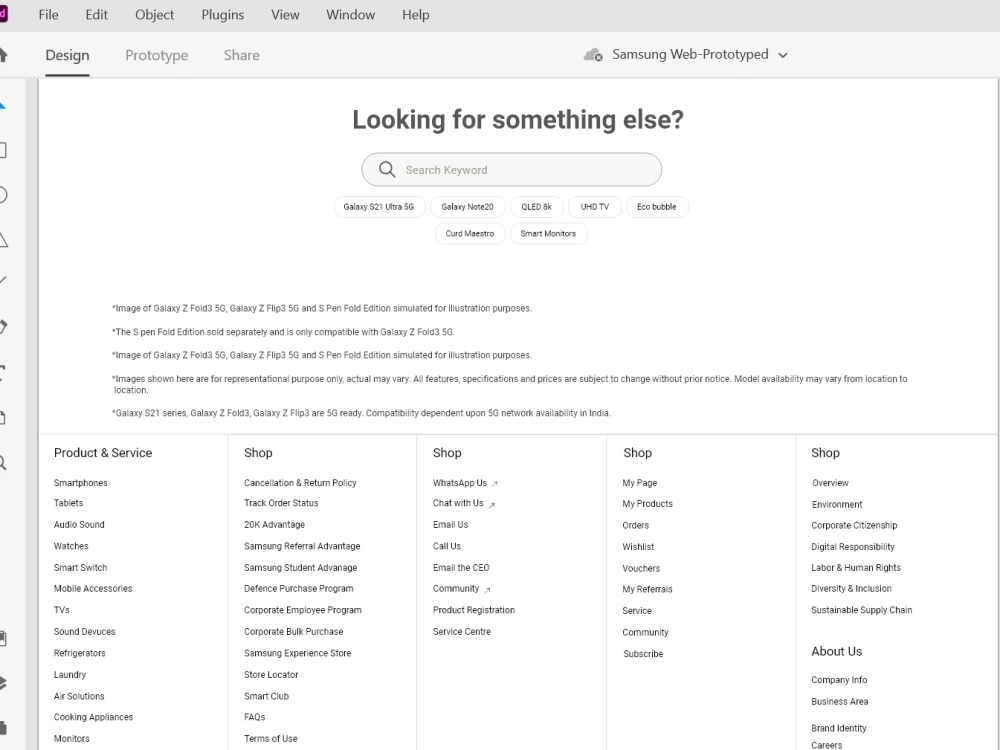Screen dimensions: 1000x750
Task: Select the Ellipse tool
Action: (x=3, y=195)
